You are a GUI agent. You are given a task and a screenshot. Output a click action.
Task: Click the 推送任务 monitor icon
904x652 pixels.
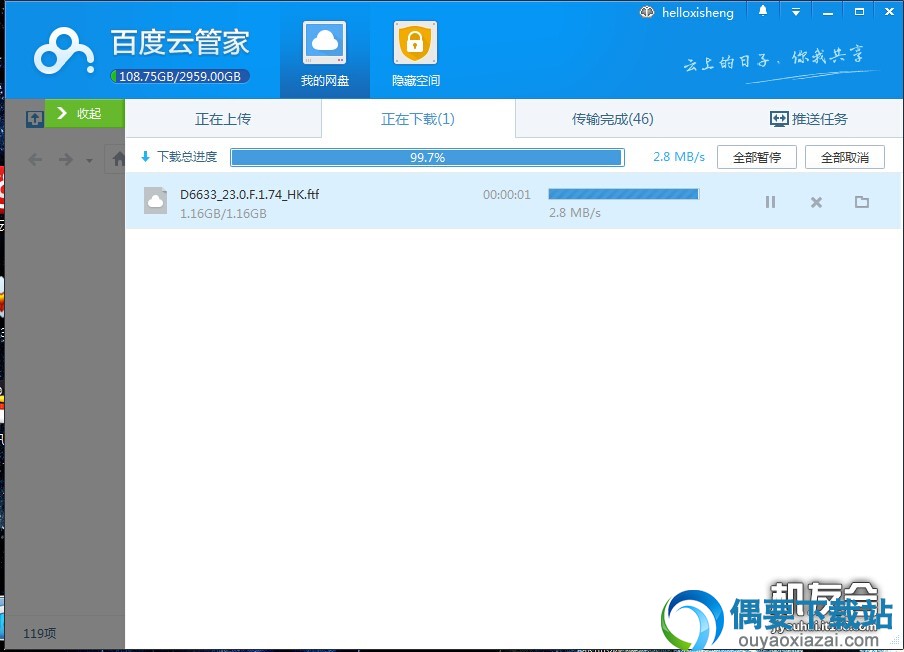pyautogui.click(x=779, y=119)
